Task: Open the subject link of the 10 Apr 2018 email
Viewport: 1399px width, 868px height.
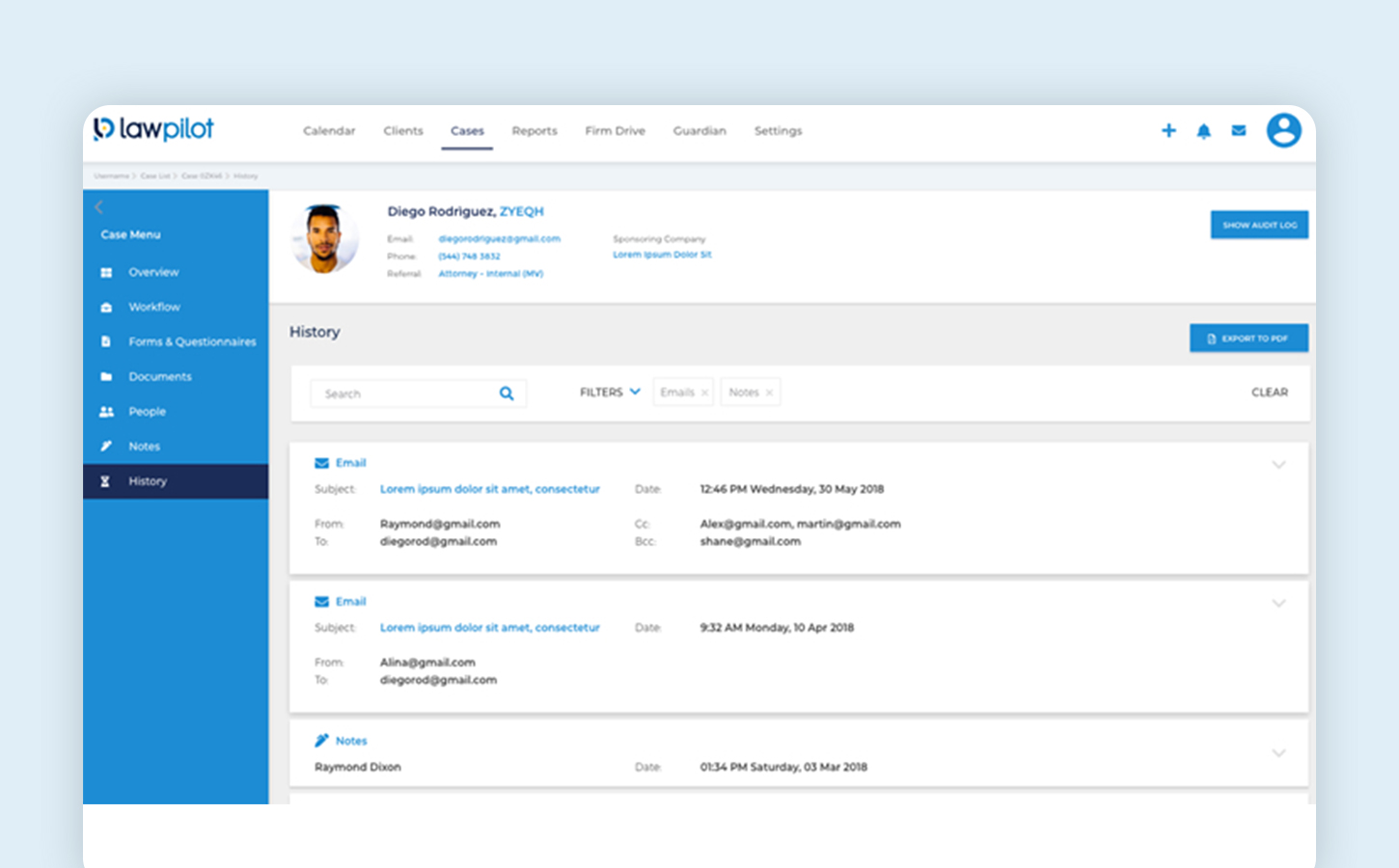Action: 490,628
